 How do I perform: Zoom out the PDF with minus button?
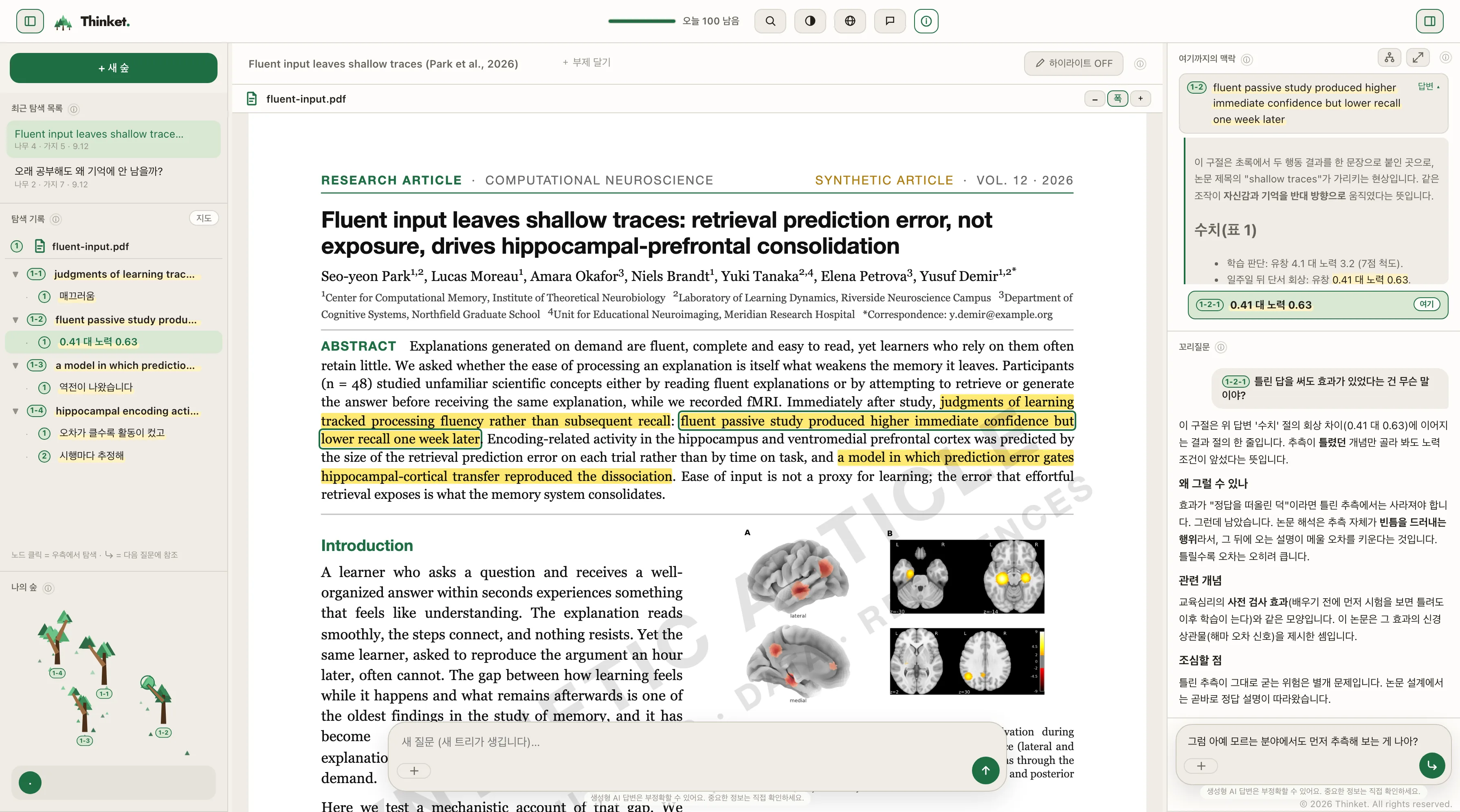click(1095, 99)
